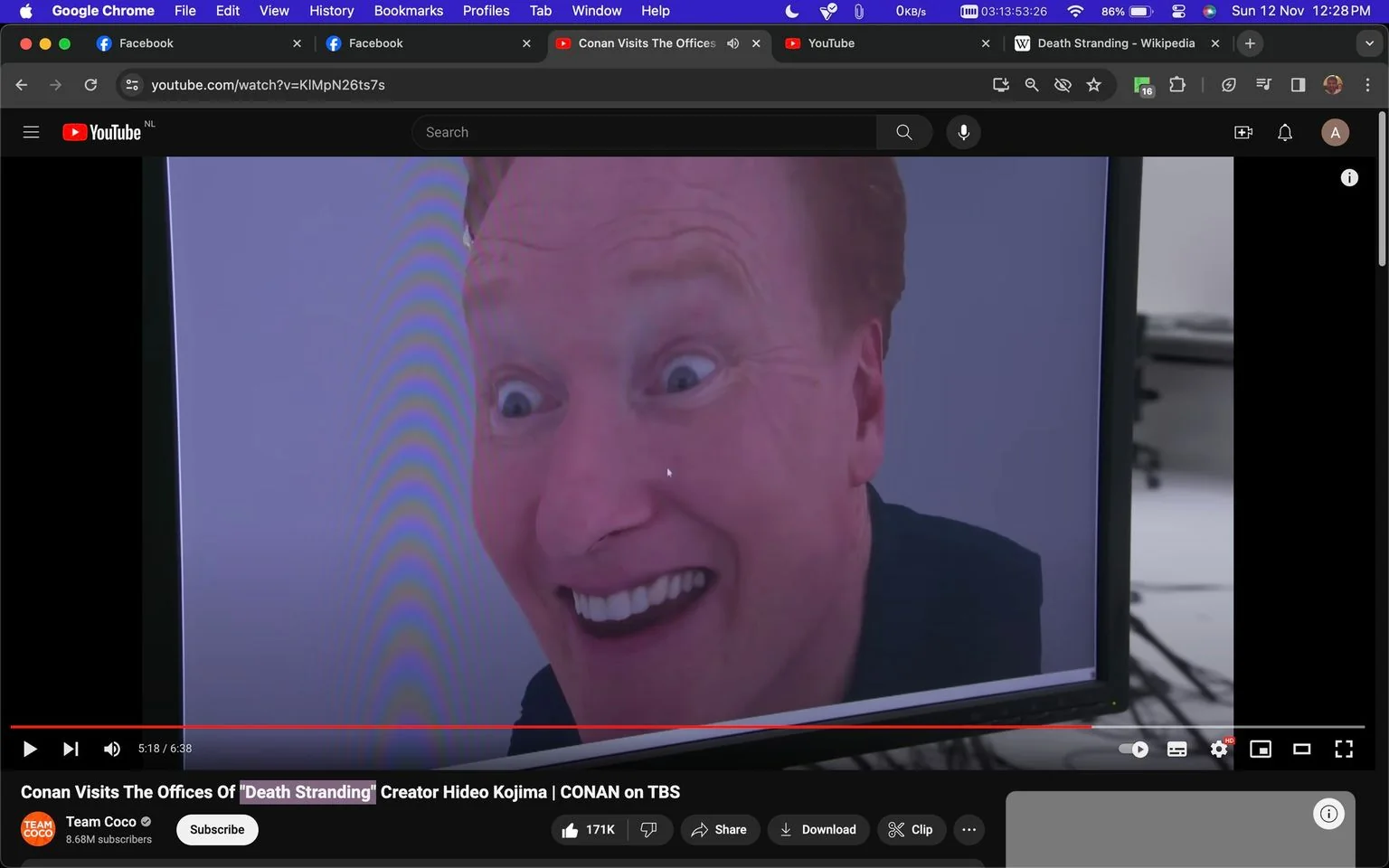Screen dimensions: 1389x868
Task: Open the Bookmarks menu
Action: [x=409, y=11]
